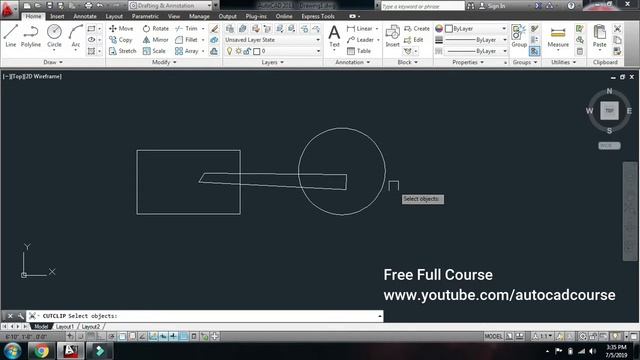The height and width of the screenshot is (360, 640).
Task: Switch to the Annotate ribbon tab
Action: [85, 16]
